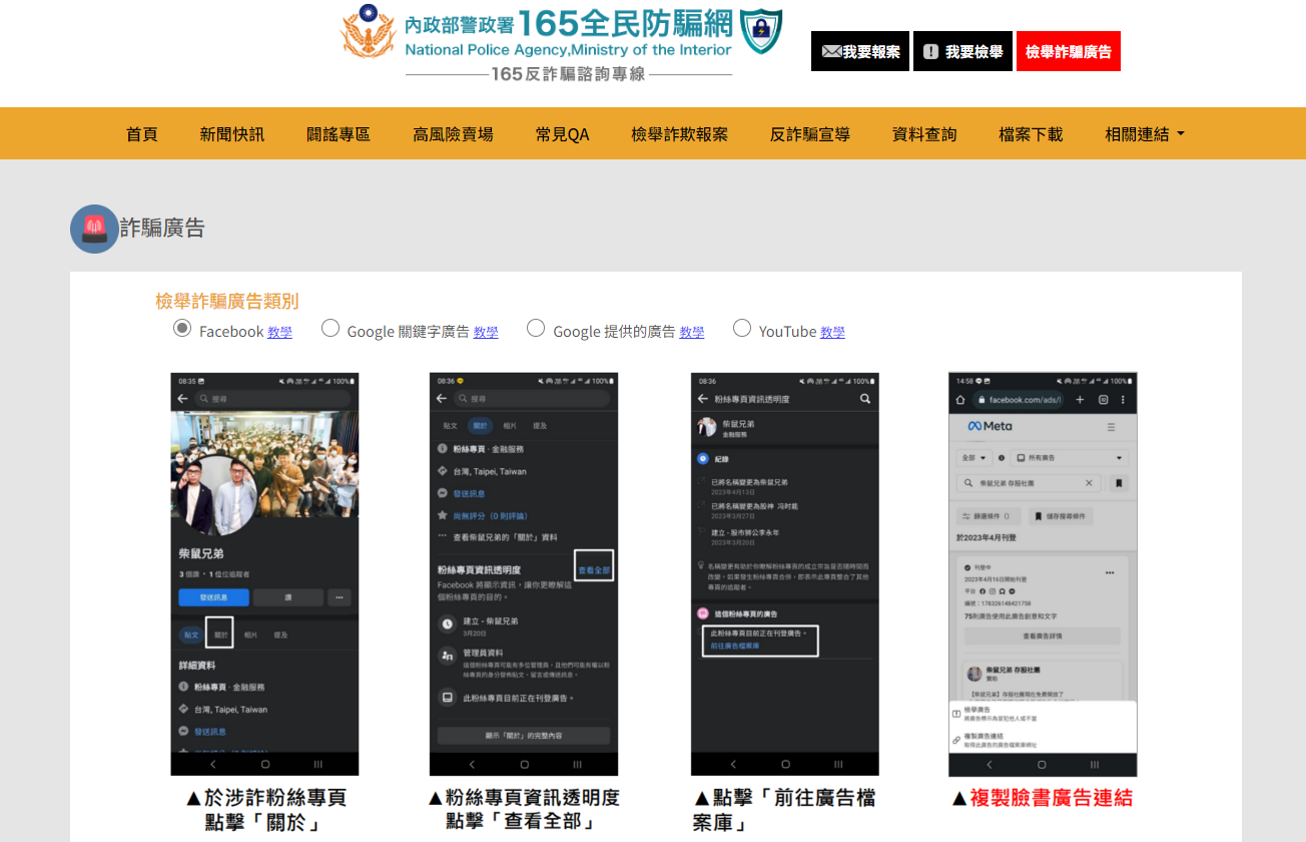
Task: Open the 反詐騙宣導 menu item
Action: 810,134
